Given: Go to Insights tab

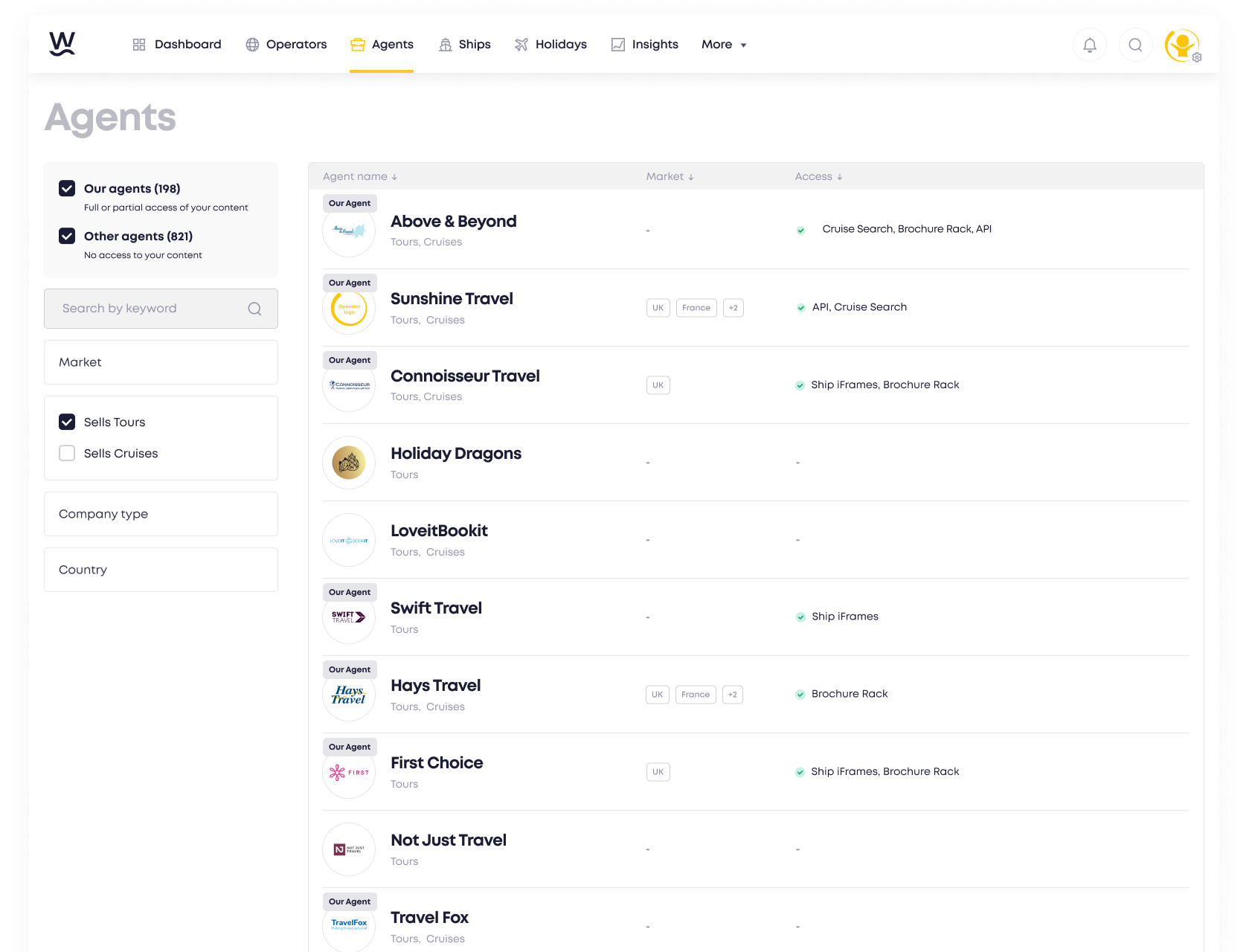Looking at the screenshot, I should click(644, 45).
